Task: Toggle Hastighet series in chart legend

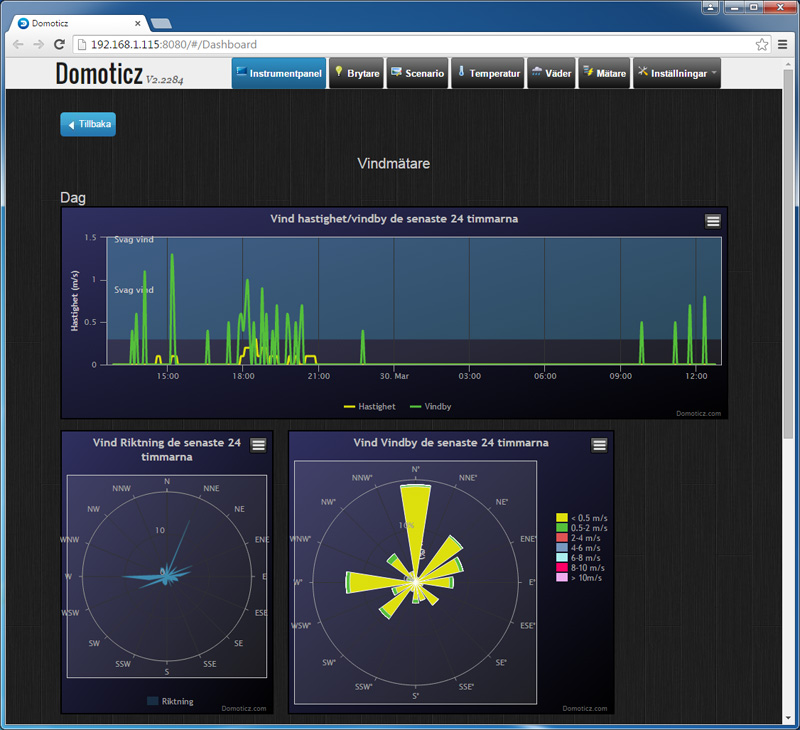Action: pos(370,407)
